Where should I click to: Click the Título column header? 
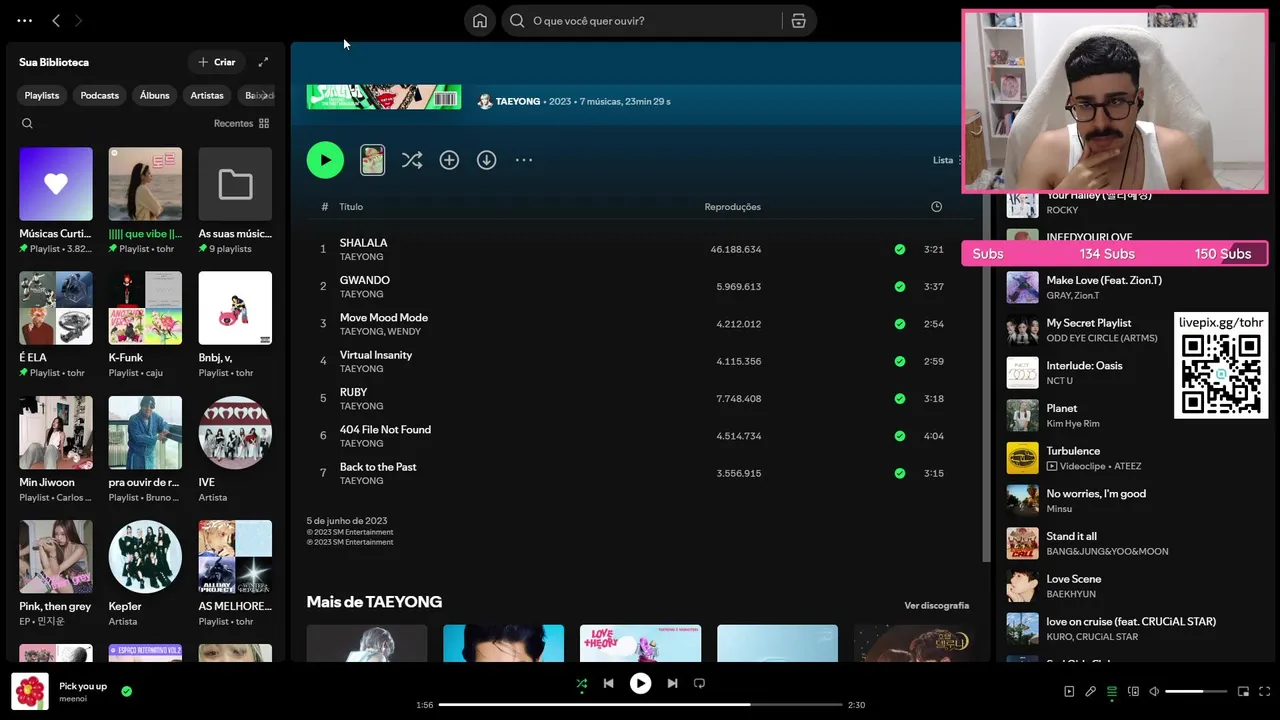351,207
